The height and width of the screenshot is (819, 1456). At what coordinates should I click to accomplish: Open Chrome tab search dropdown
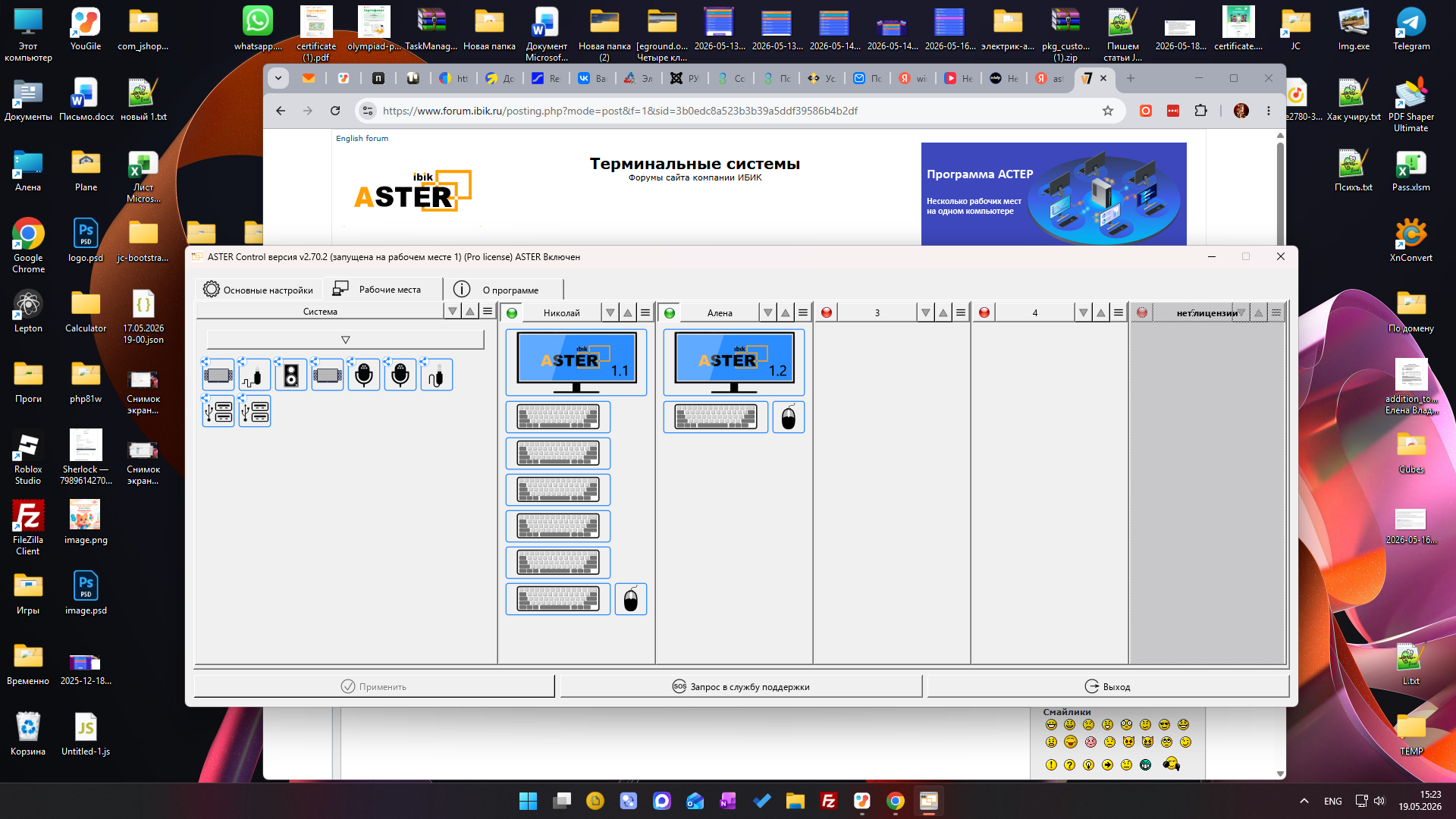(278, 78)
